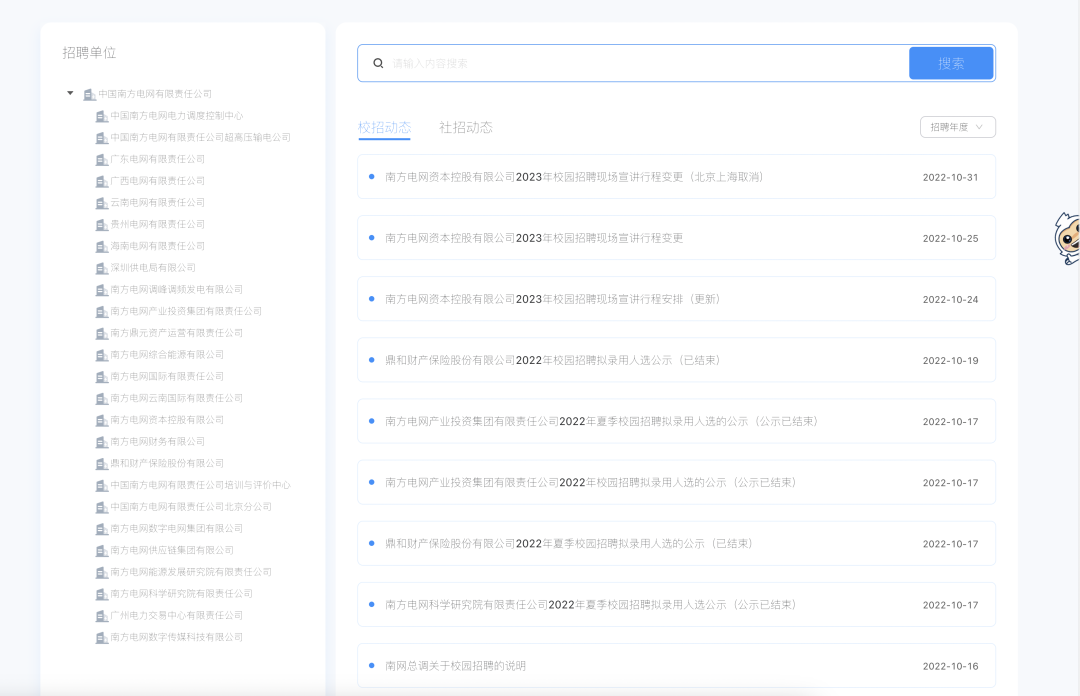Select 南方电网综合能源有限公司 in the tree

[x=167, y=355]
